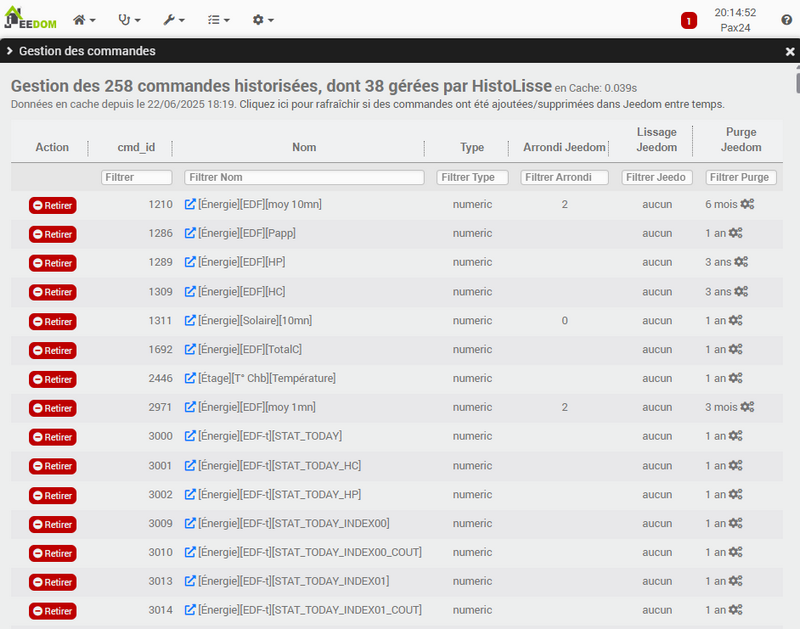Image resolution: width=800 pixels, height=629 pixels.
Task: Open external link icon for [STAT_TODAY_INDEX01]
Action: pyautogui.click(x=190, y=581)
